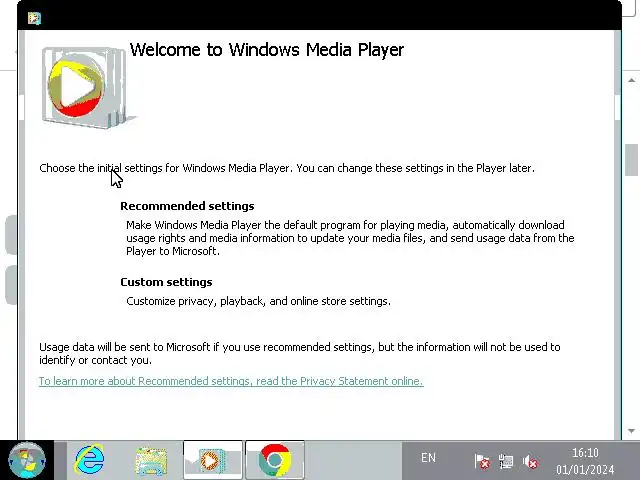Launch Internet Explorer from the taskbar

pos(90,460)
